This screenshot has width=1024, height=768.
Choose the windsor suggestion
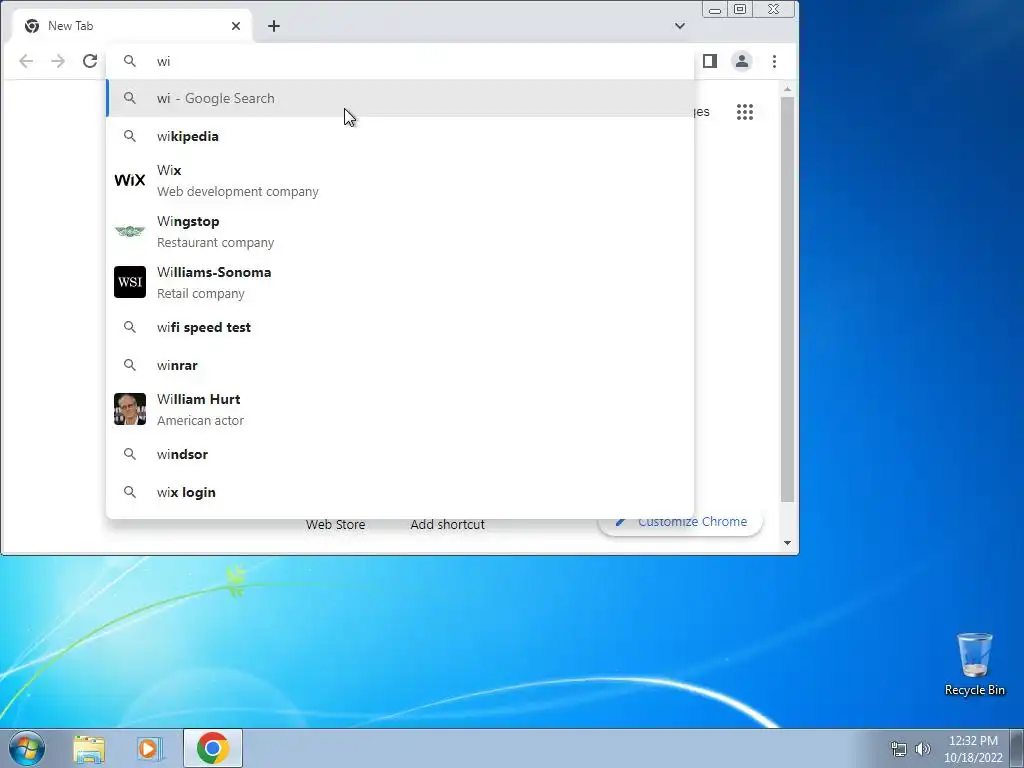[400, 454]
